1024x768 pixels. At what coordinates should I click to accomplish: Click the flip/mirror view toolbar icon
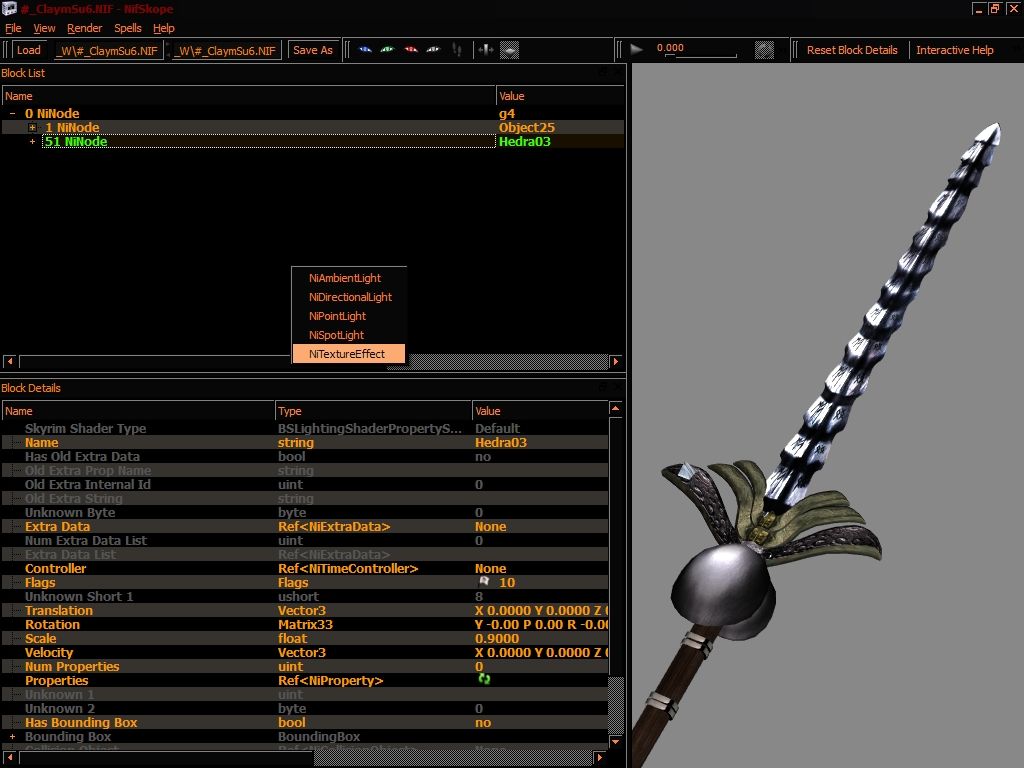[x=485, y=50]
